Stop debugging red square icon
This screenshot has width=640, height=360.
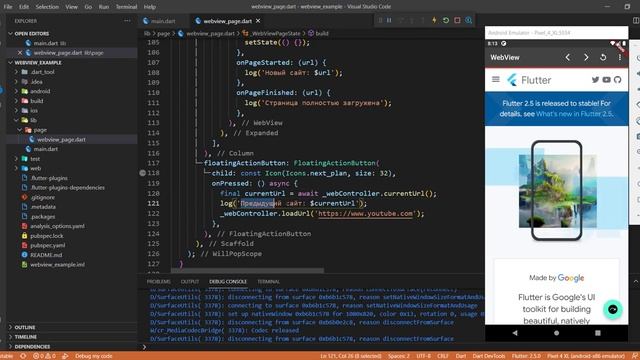click(x=457, y=20)
